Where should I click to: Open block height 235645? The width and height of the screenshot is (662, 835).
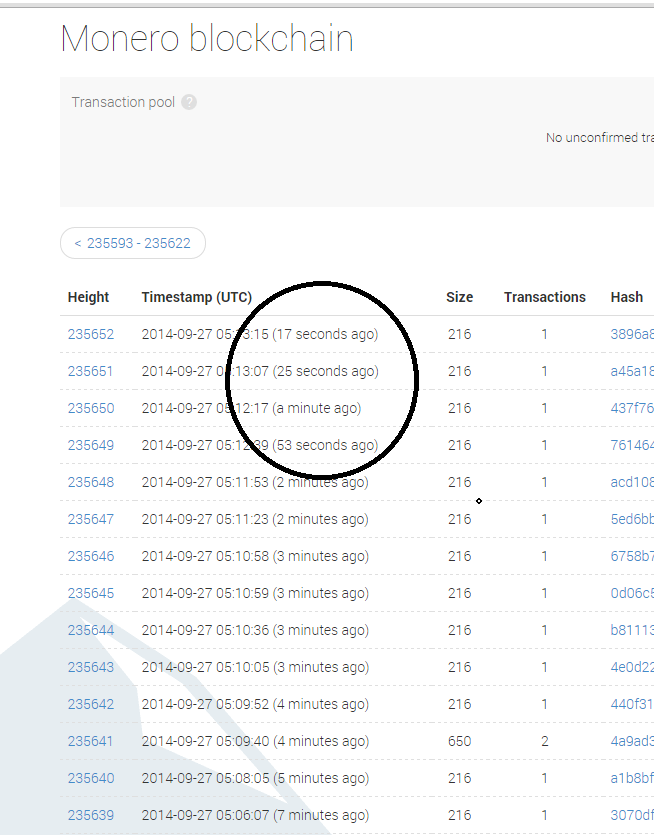[x=91, y=593]
